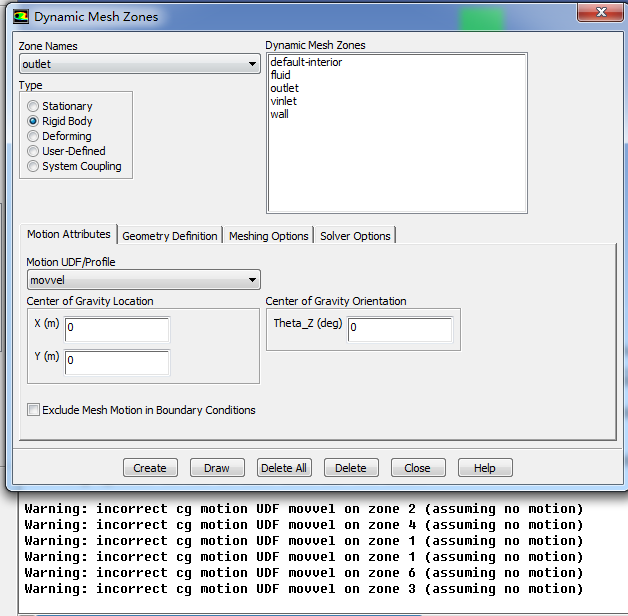Open the Zone Names dropdown showing outlet
The width and height of the screenshot is (628, 616).
140,64
